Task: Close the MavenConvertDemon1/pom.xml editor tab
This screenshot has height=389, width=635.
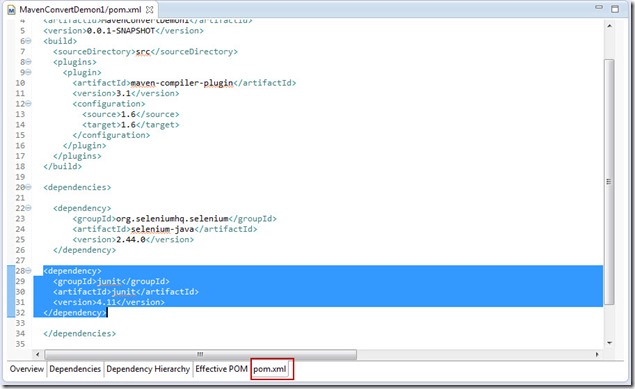Action: tap(150, 9)
